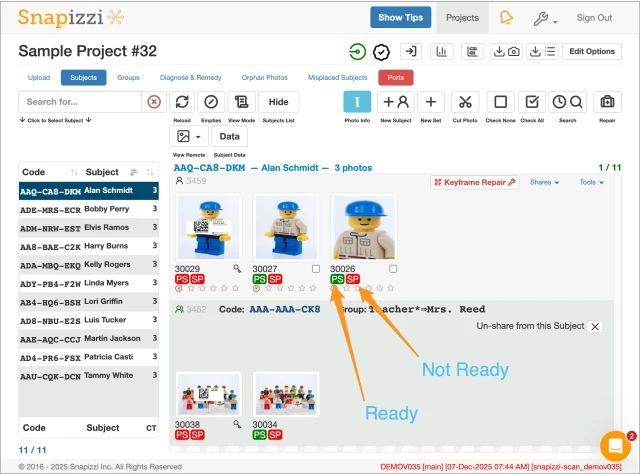Open the Diagnose & Remedy tab
The image size is (640, 474).
point(190,78)
